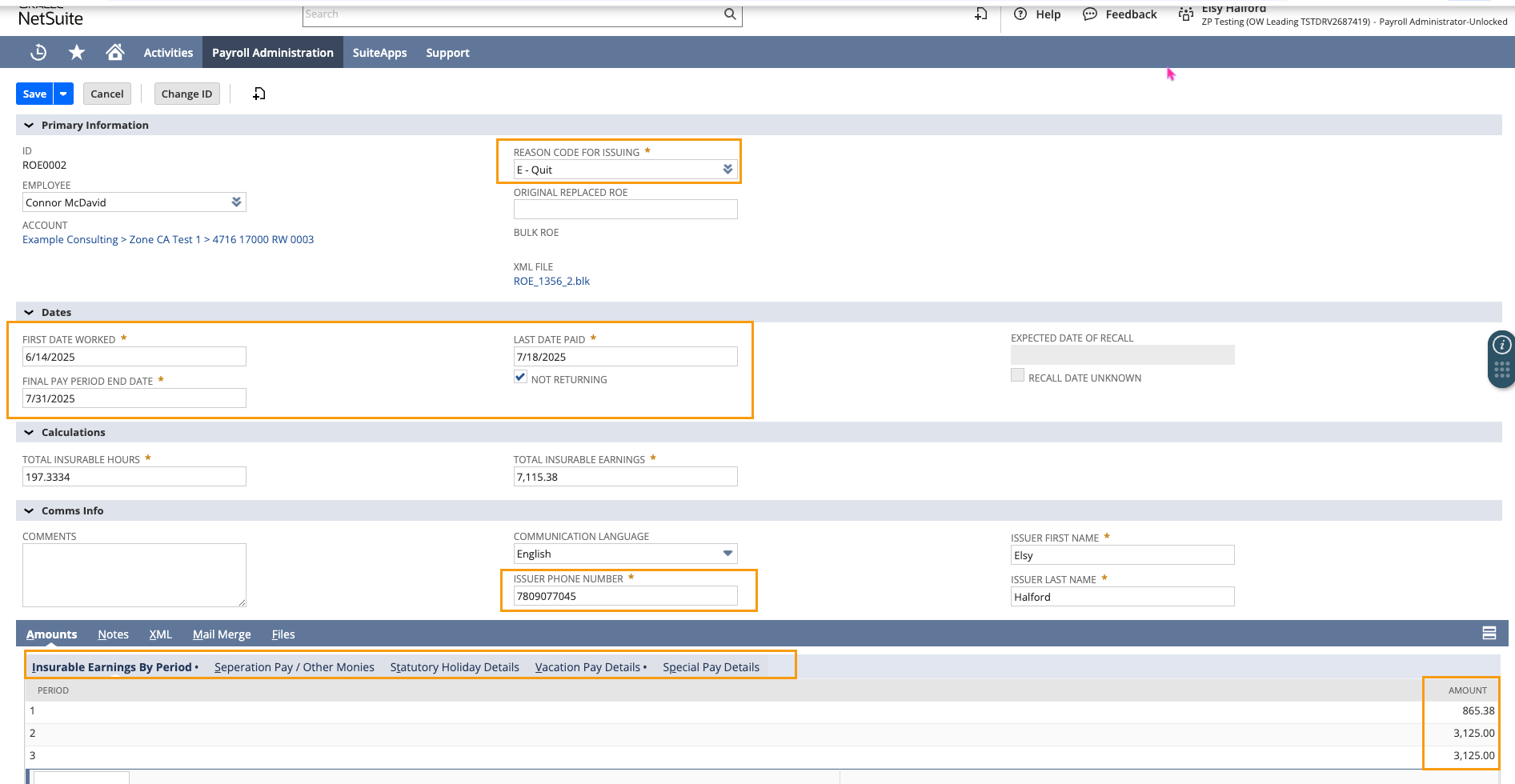This screenshot has width=1515, height=784.
Task: Open the Employee dropdown showing Connor McDavid
Action: (x=236, y=202)
